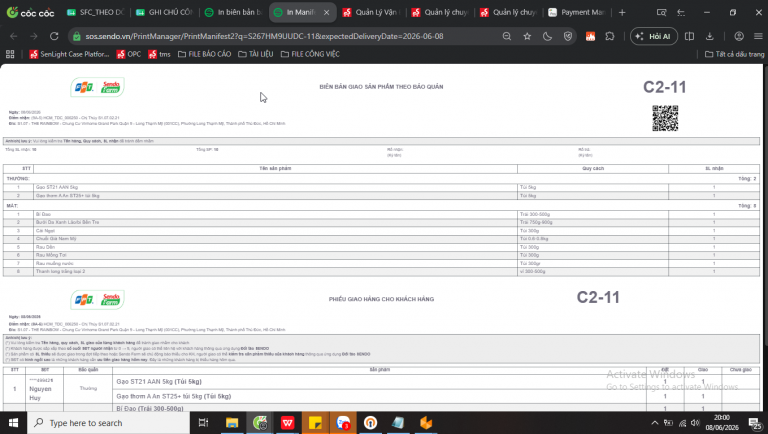Viewport: 768px width, 434px height.
Task: Open the shield ad-block icon
Action: coord(568,36)
